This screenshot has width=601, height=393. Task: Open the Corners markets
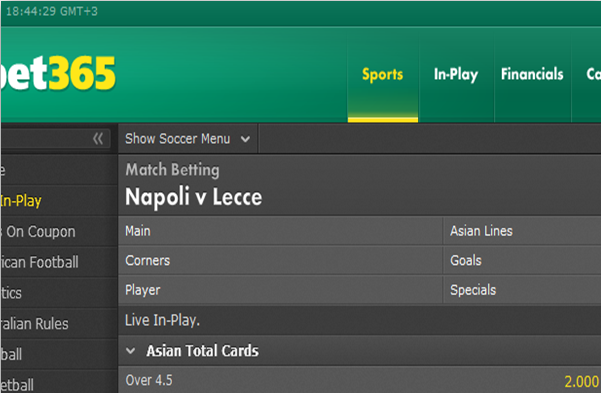[x=280, y=260]
